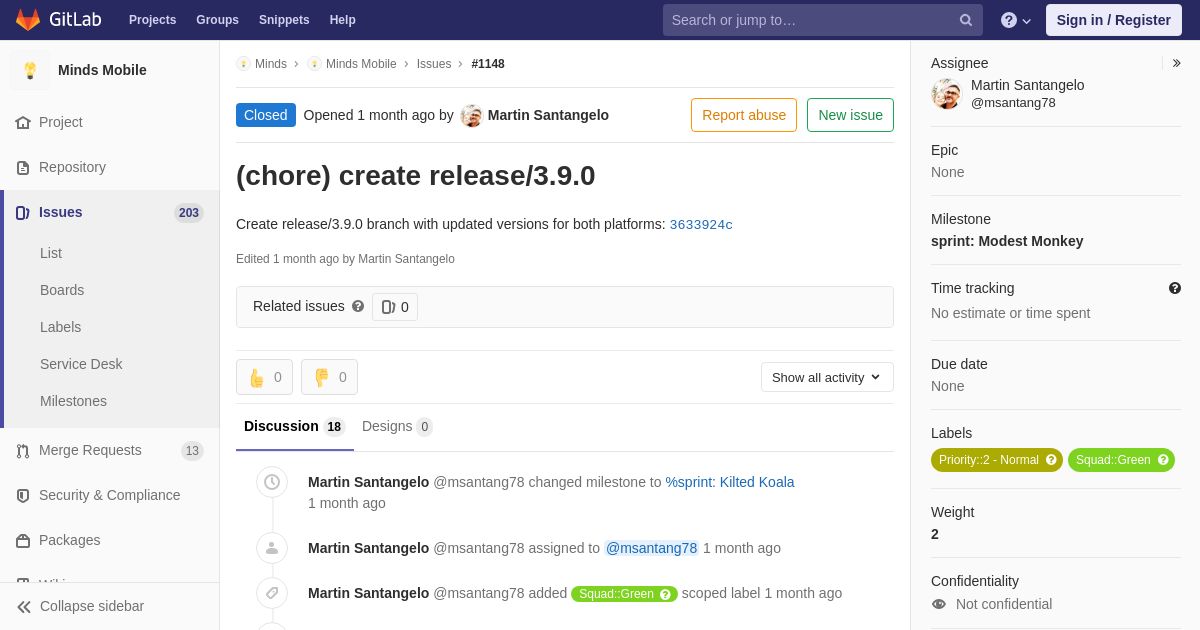Click the milestone change clock icon
This screenshot has width=1200, height=630.
coord(272,482)
